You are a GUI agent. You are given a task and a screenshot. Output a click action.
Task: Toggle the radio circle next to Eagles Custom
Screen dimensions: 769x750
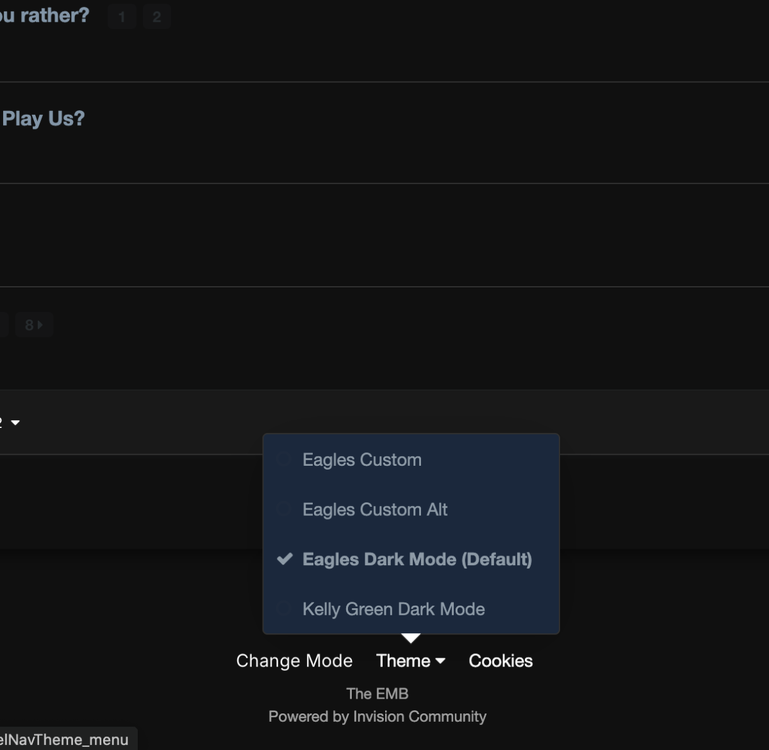283,459
